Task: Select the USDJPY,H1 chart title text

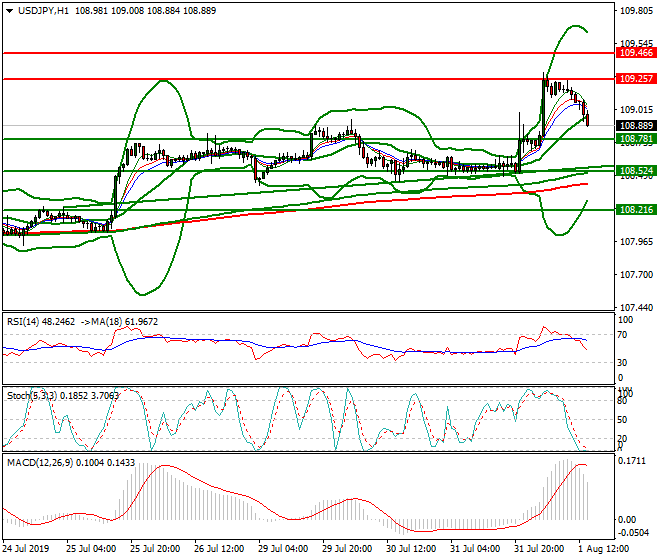Action: [43, 11]
